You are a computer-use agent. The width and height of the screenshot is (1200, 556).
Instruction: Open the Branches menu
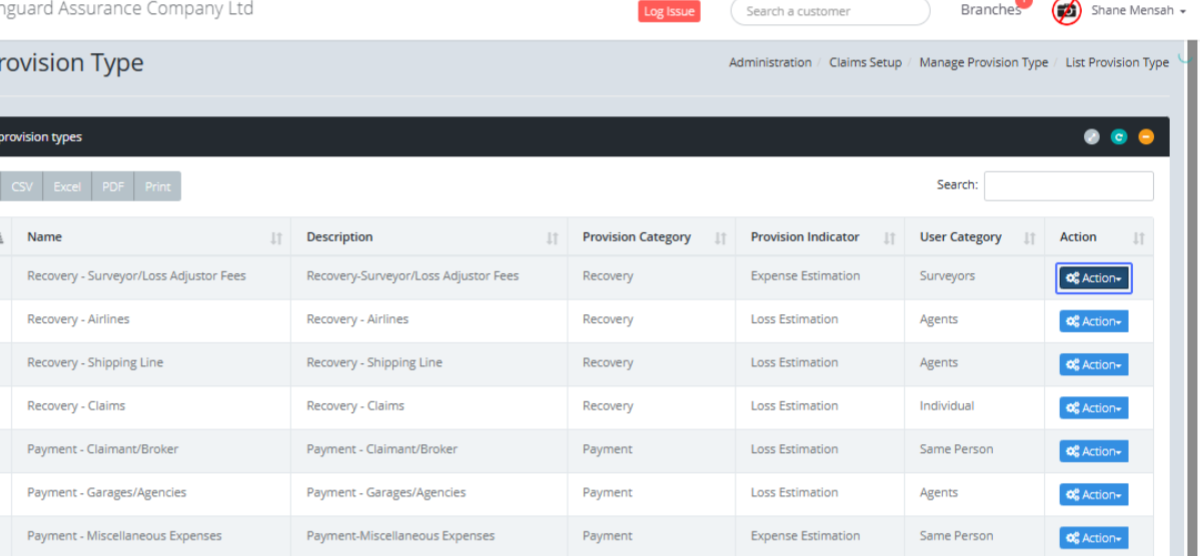(x=990, y=11)
